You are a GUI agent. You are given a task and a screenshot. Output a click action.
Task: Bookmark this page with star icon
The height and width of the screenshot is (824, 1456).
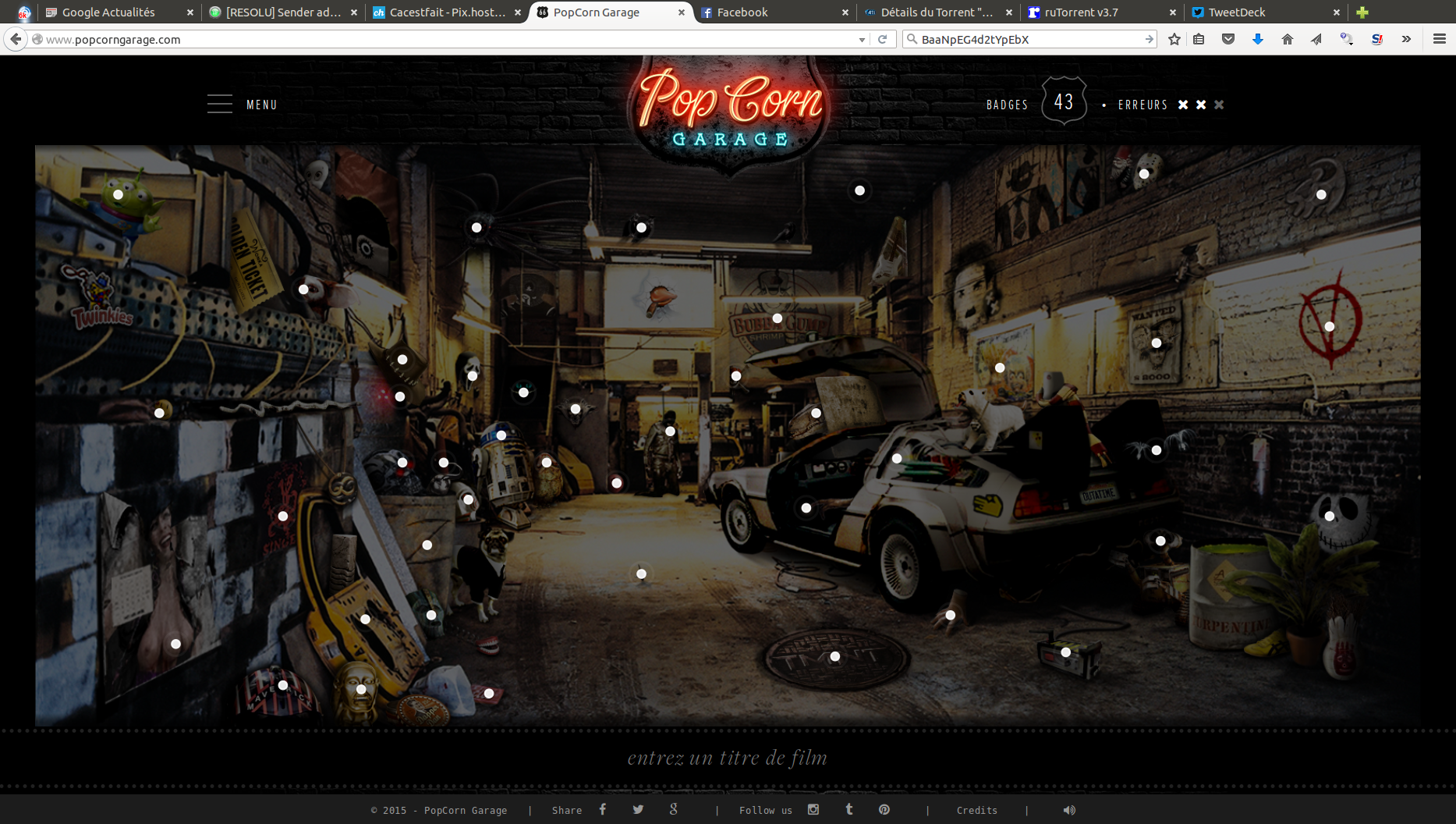tap(1174, 39)
